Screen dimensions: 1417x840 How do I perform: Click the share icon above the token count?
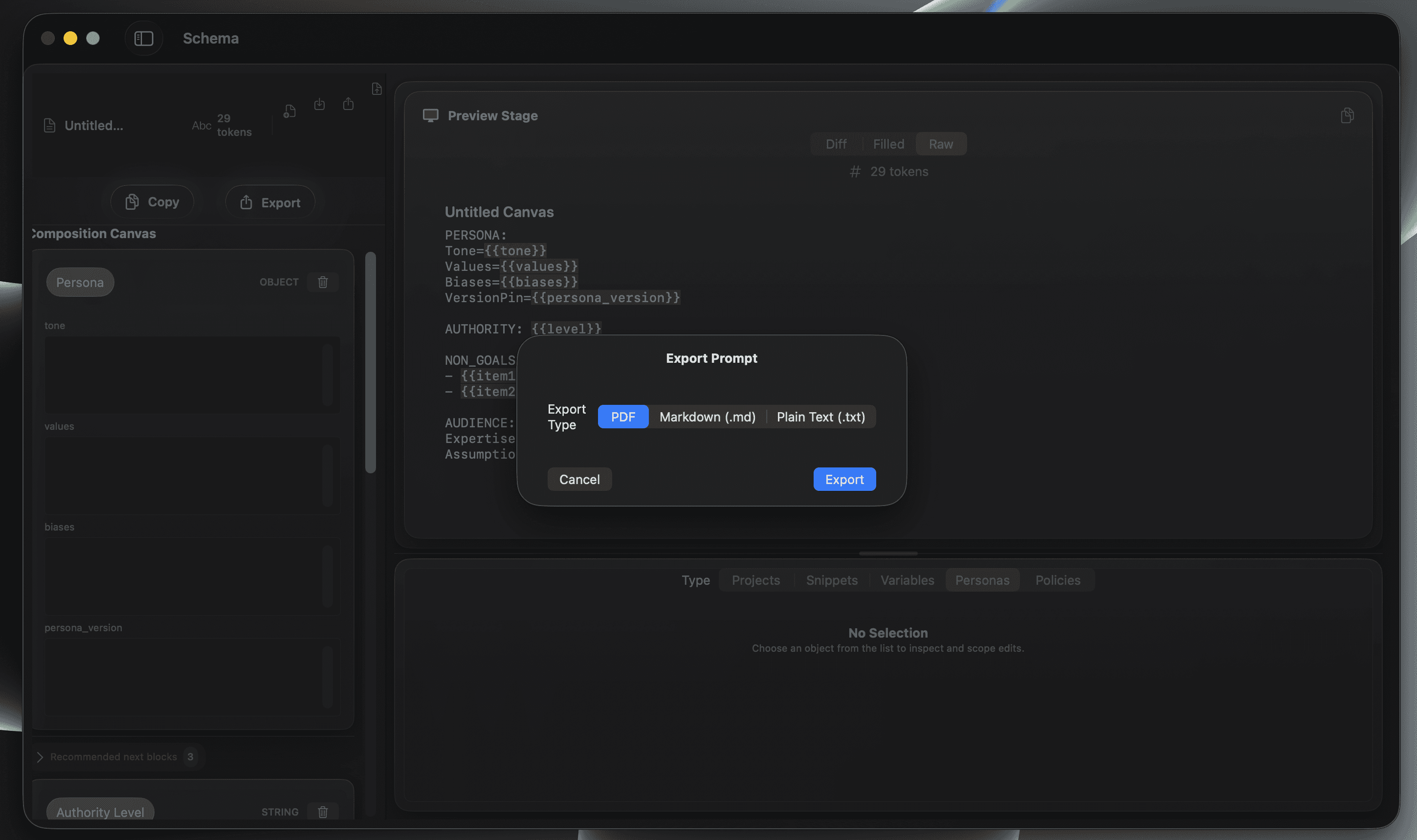pos(349,104)
